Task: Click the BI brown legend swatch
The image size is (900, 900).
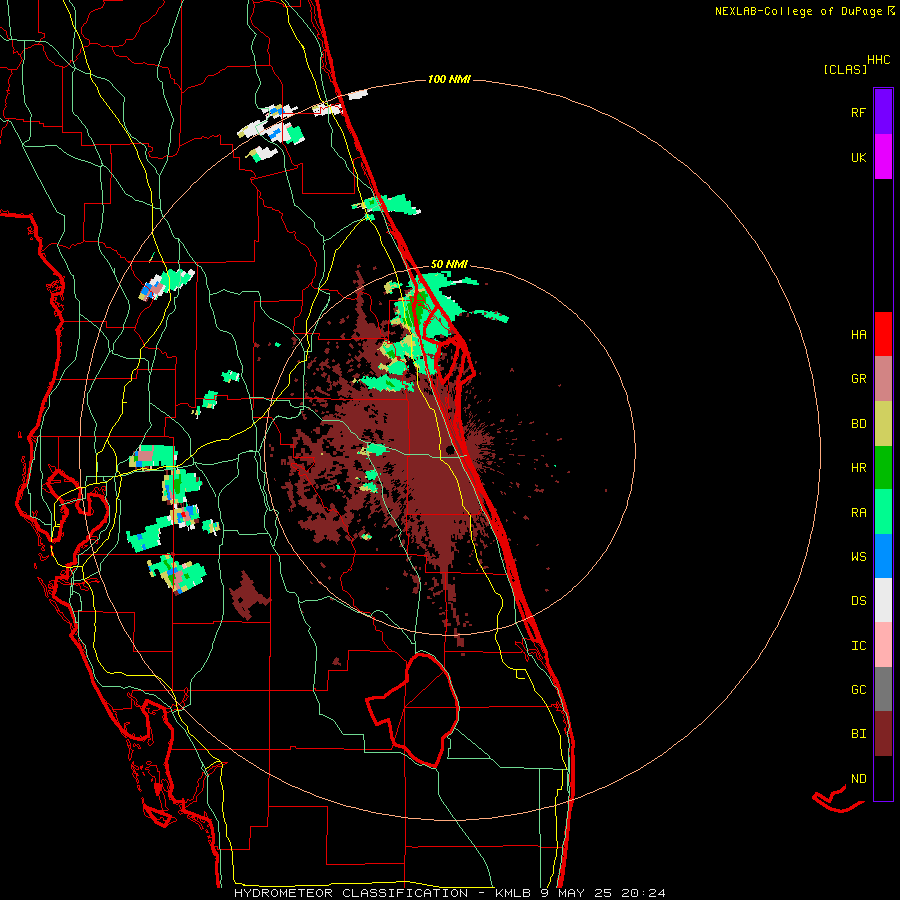Action: [x=883, y=734]
